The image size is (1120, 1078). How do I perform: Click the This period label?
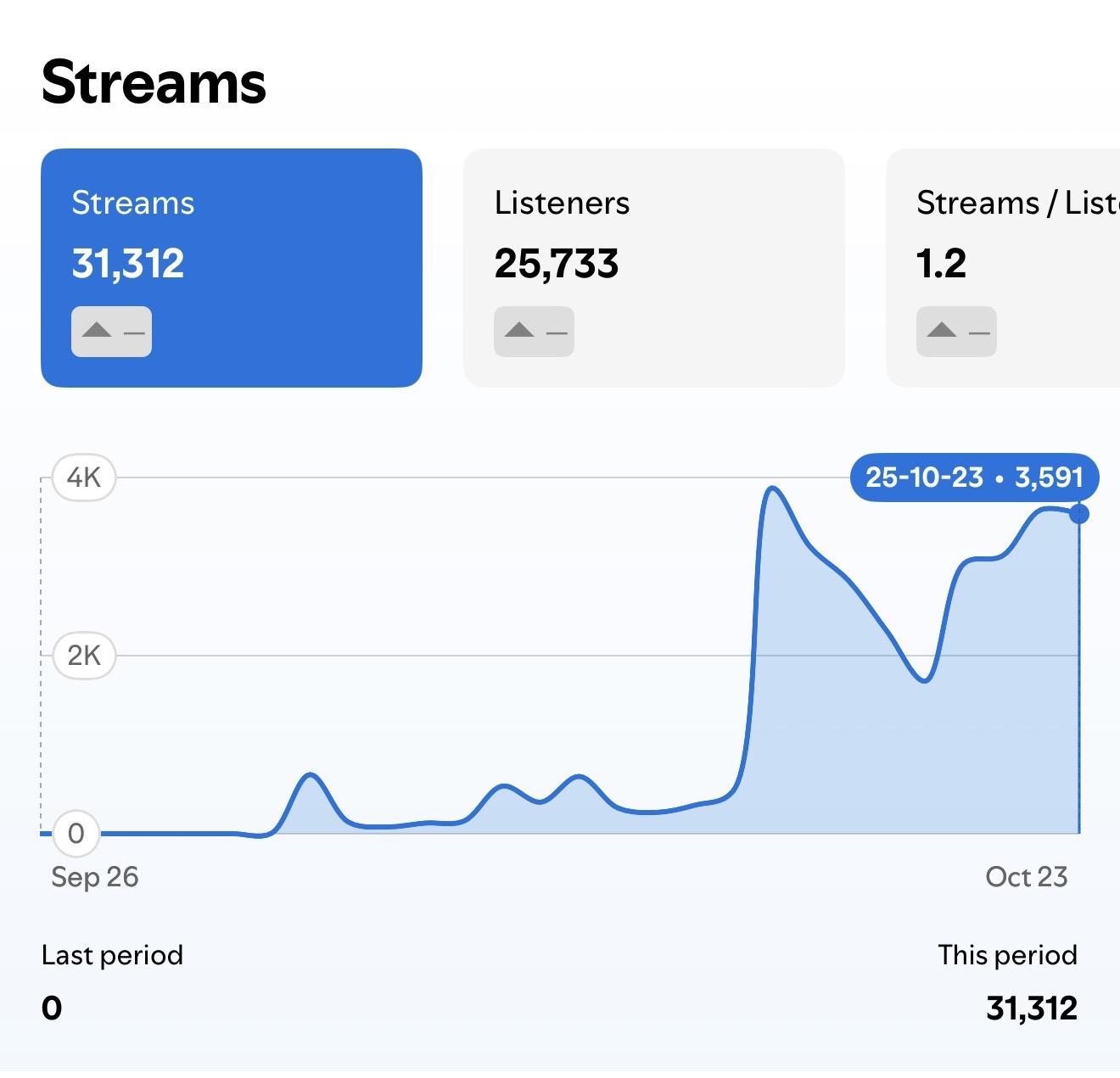pyautogui.click(x=1007, y=955)
